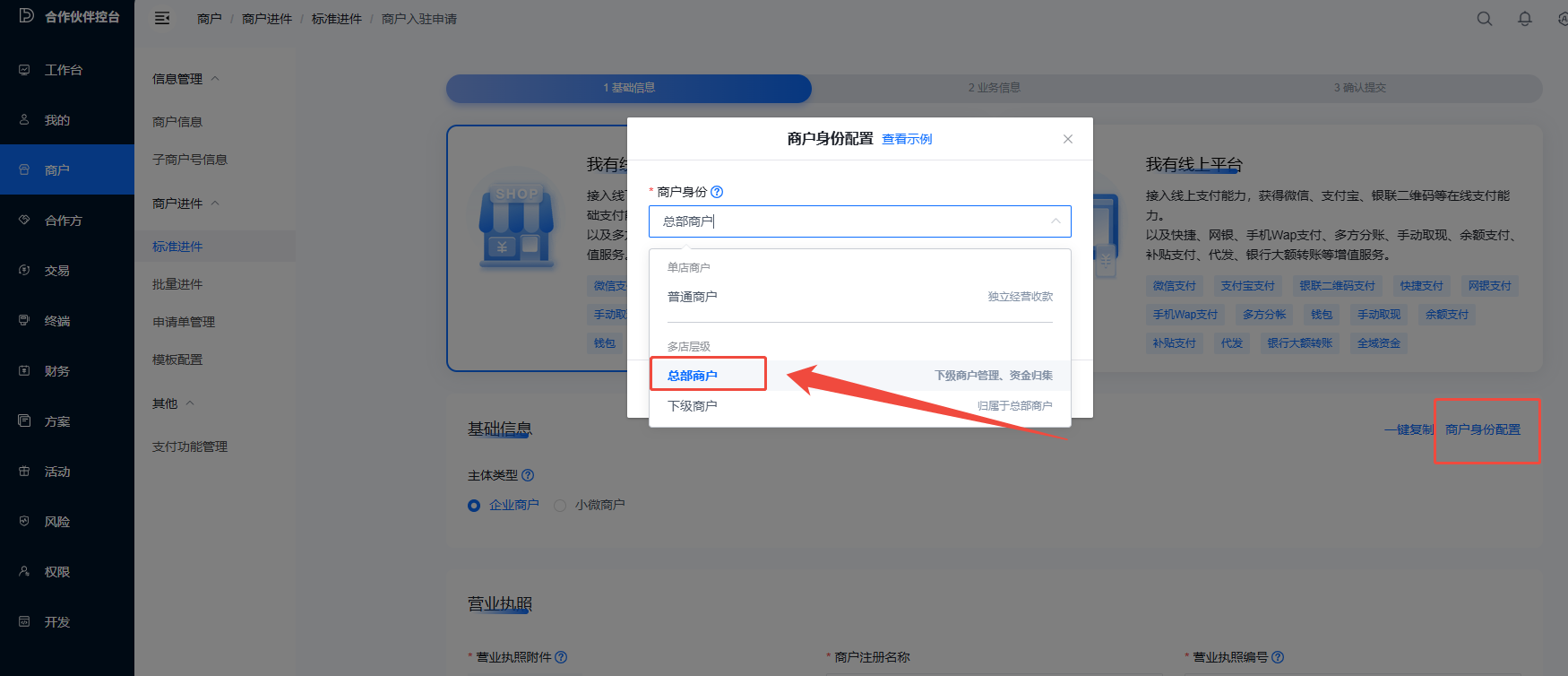Click help icon next to 商户身份 label
The width and height of the screenshot is (1568, 676).
coord(717,192)
